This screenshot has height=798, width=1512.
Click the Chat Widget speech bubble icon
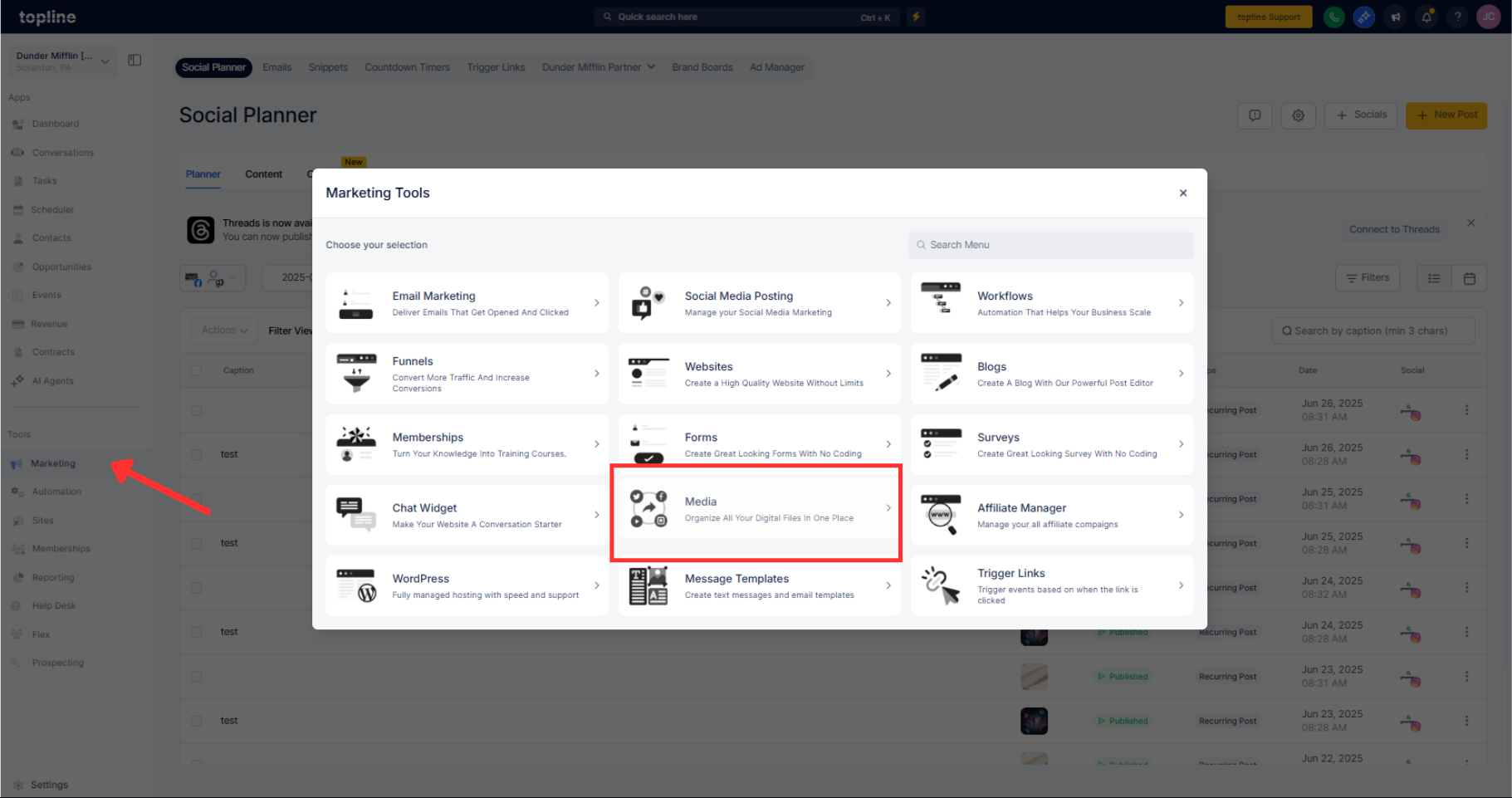(x=356, y=514)
